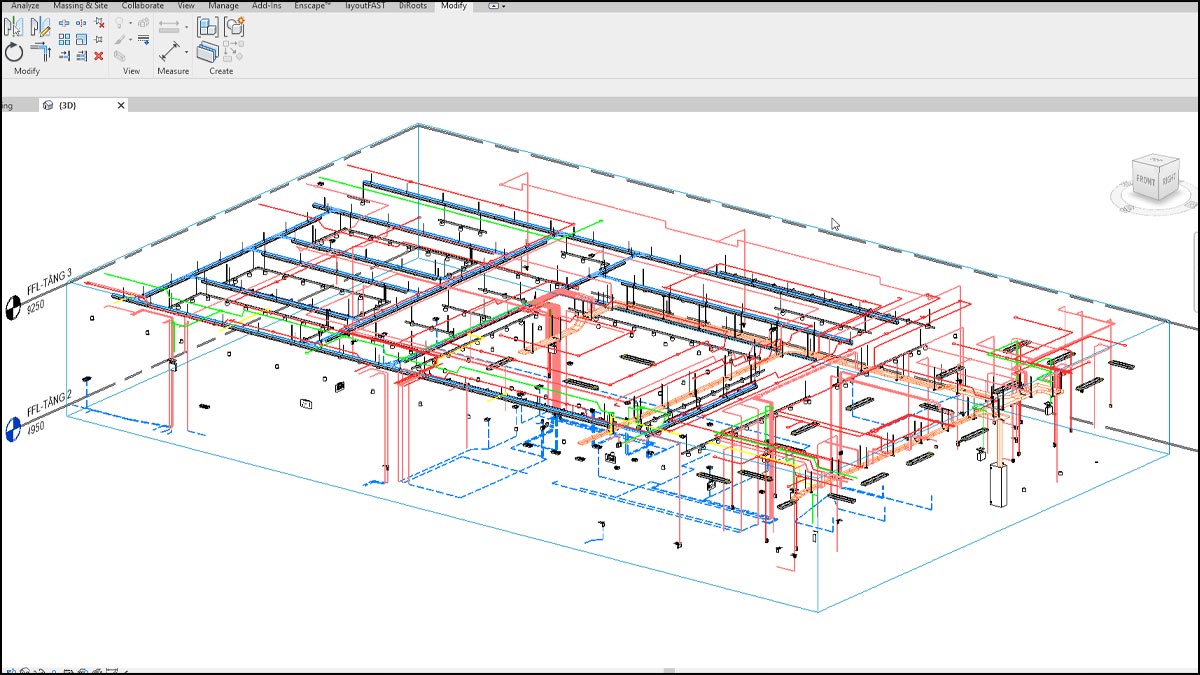Image resolution: width=1200 pixels, height=675 pixels.
Task: Click the FRONT face of the ViewCube
Action: (1145, 180)
